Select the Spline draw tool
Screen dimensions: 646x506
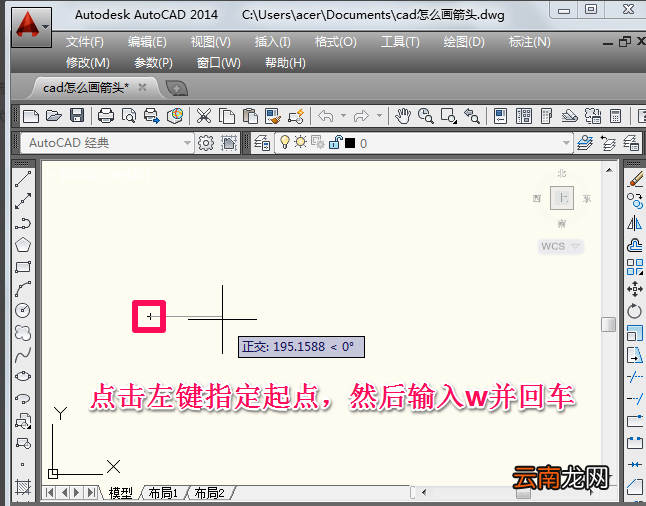23,354
